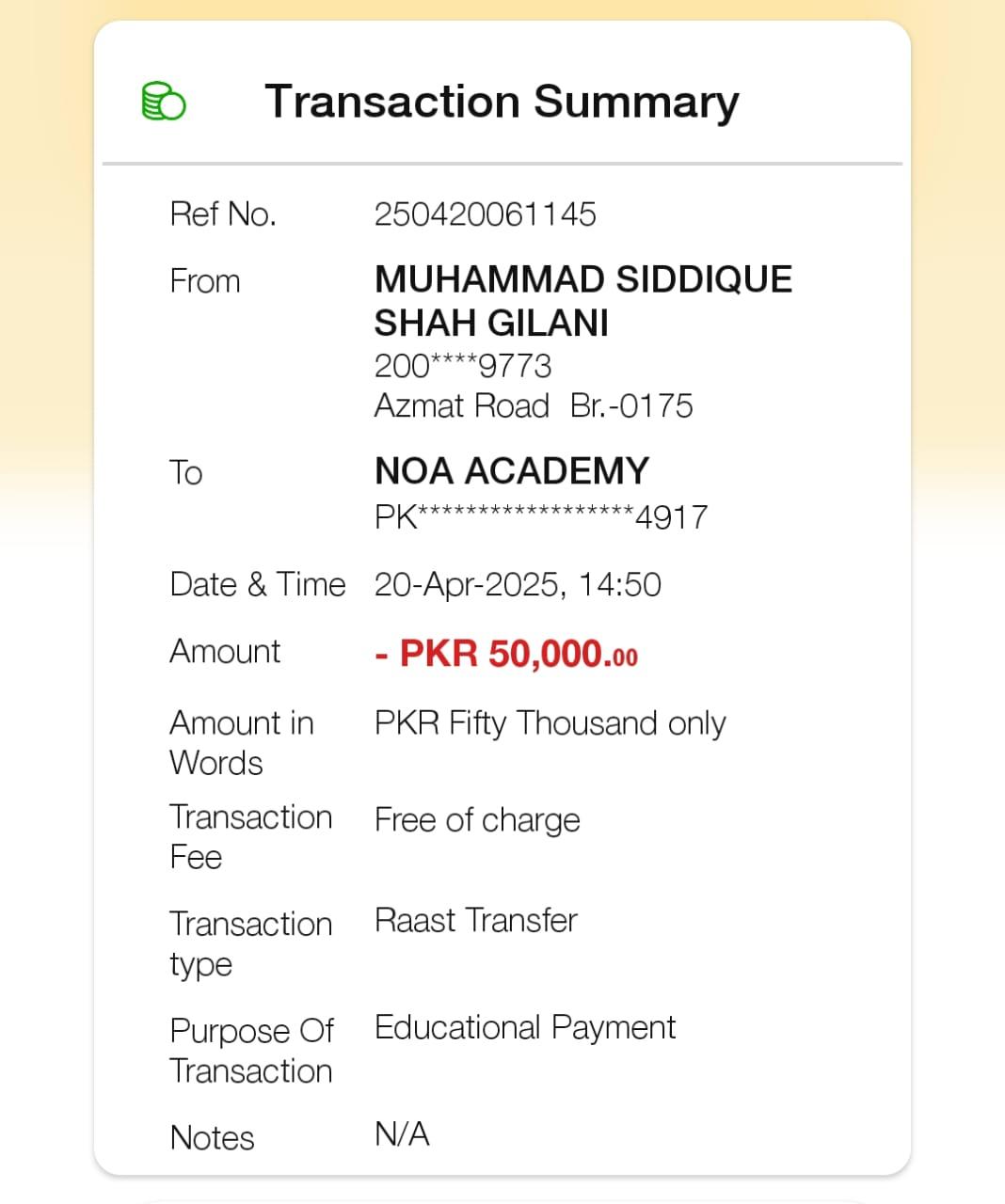Select the PKR Fifty Thousand only text
This screenshot has height=1204, width=1005.
coord(550,723)
